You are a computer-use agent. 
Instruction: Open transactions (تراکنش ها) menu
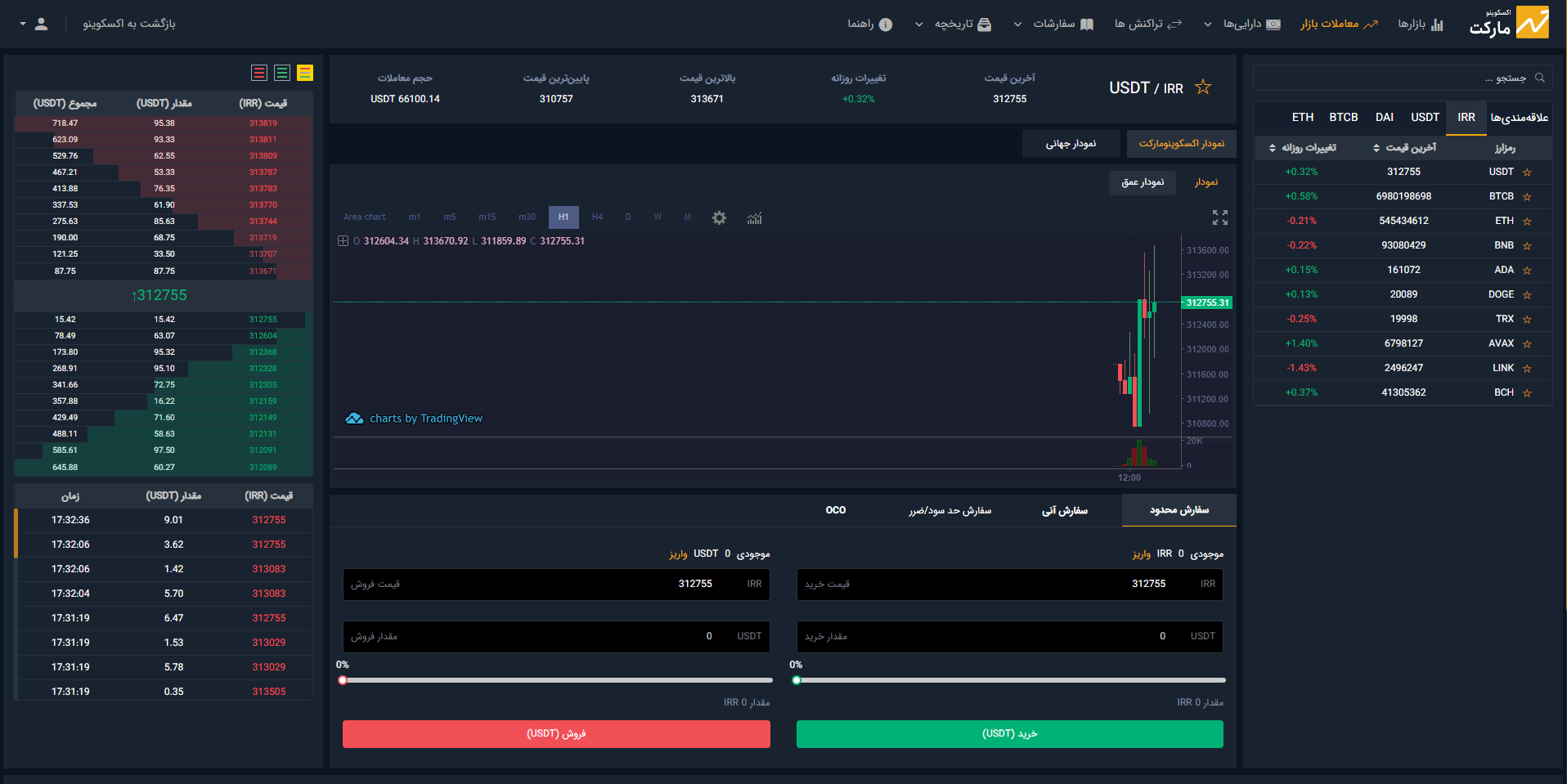[x=1148, y=24]
